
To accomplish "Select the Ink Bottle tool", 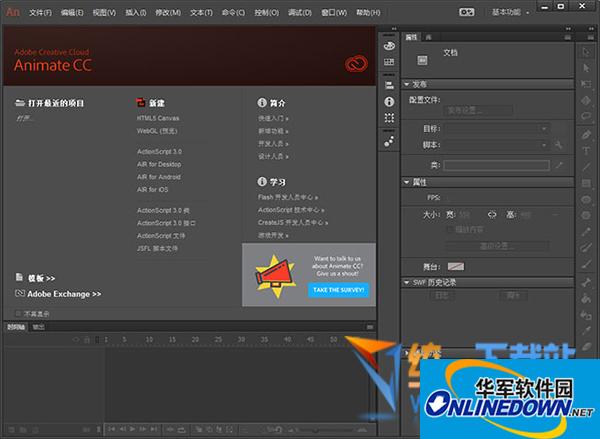I will point(586,315).
